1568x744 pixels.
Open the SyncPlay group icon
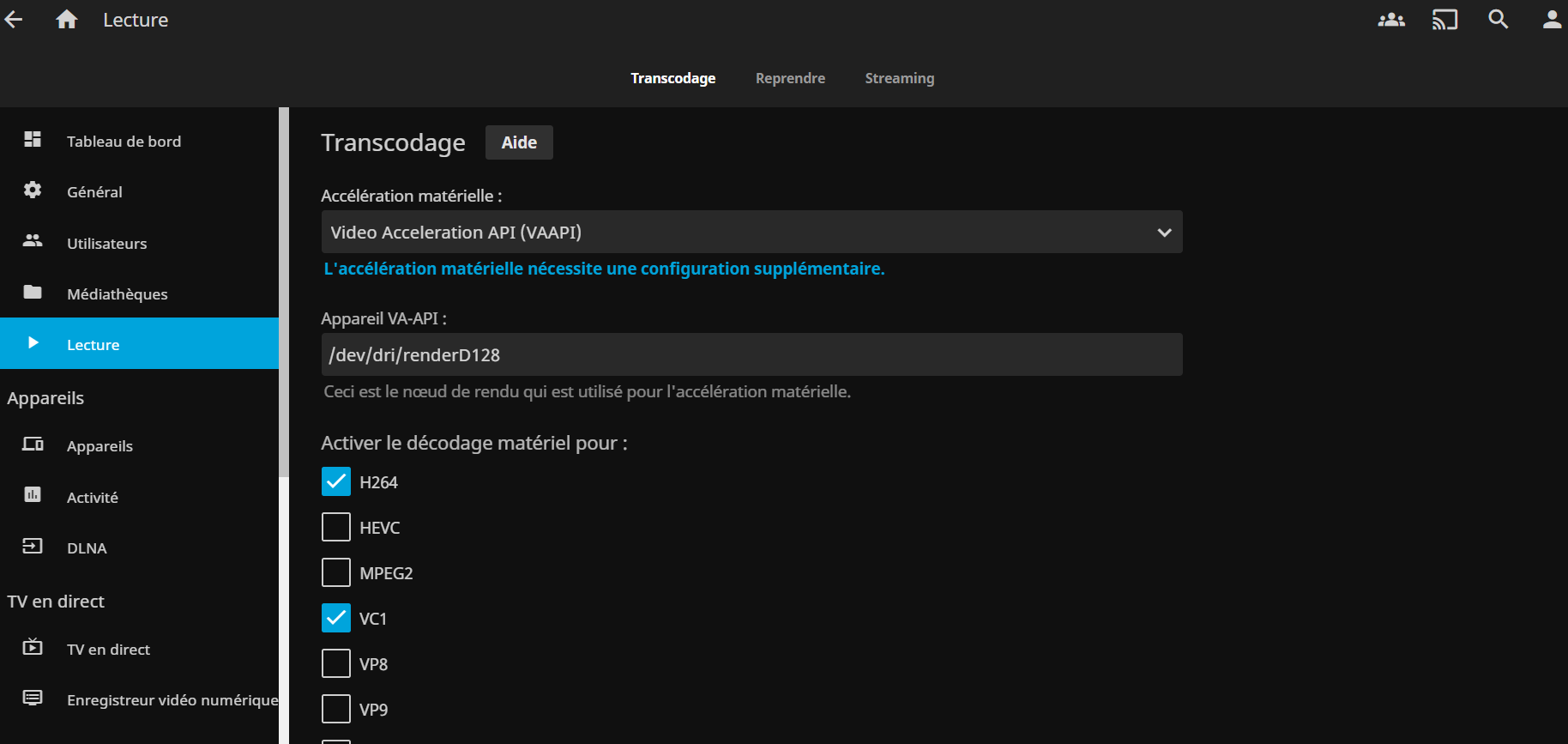click(x=1390, y=20)
